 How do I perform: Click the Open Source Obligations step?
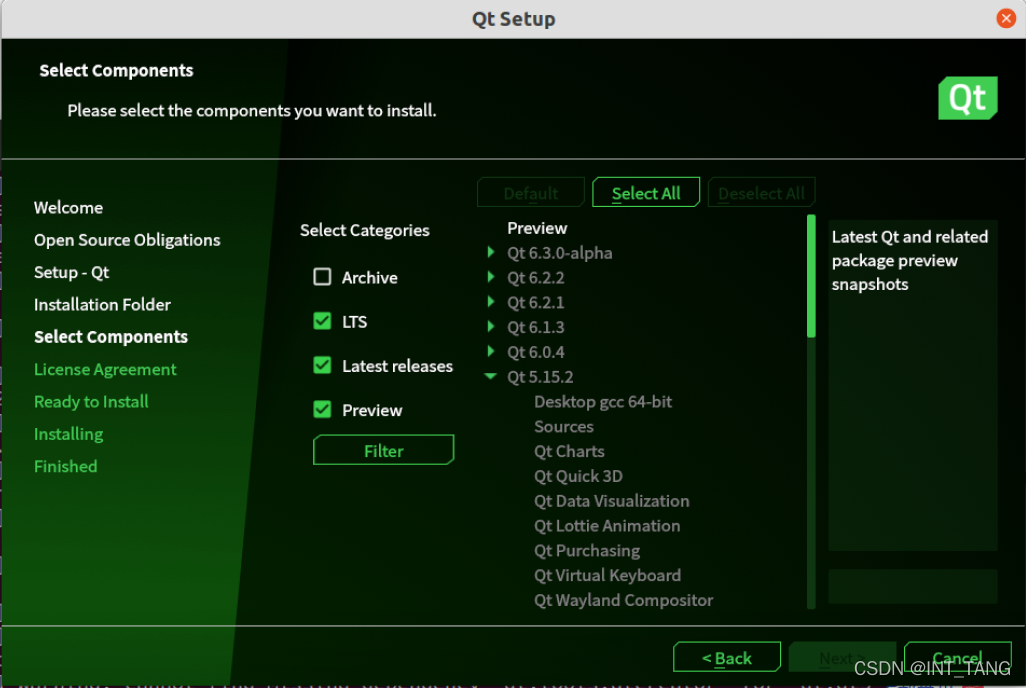tap(127, 240)
